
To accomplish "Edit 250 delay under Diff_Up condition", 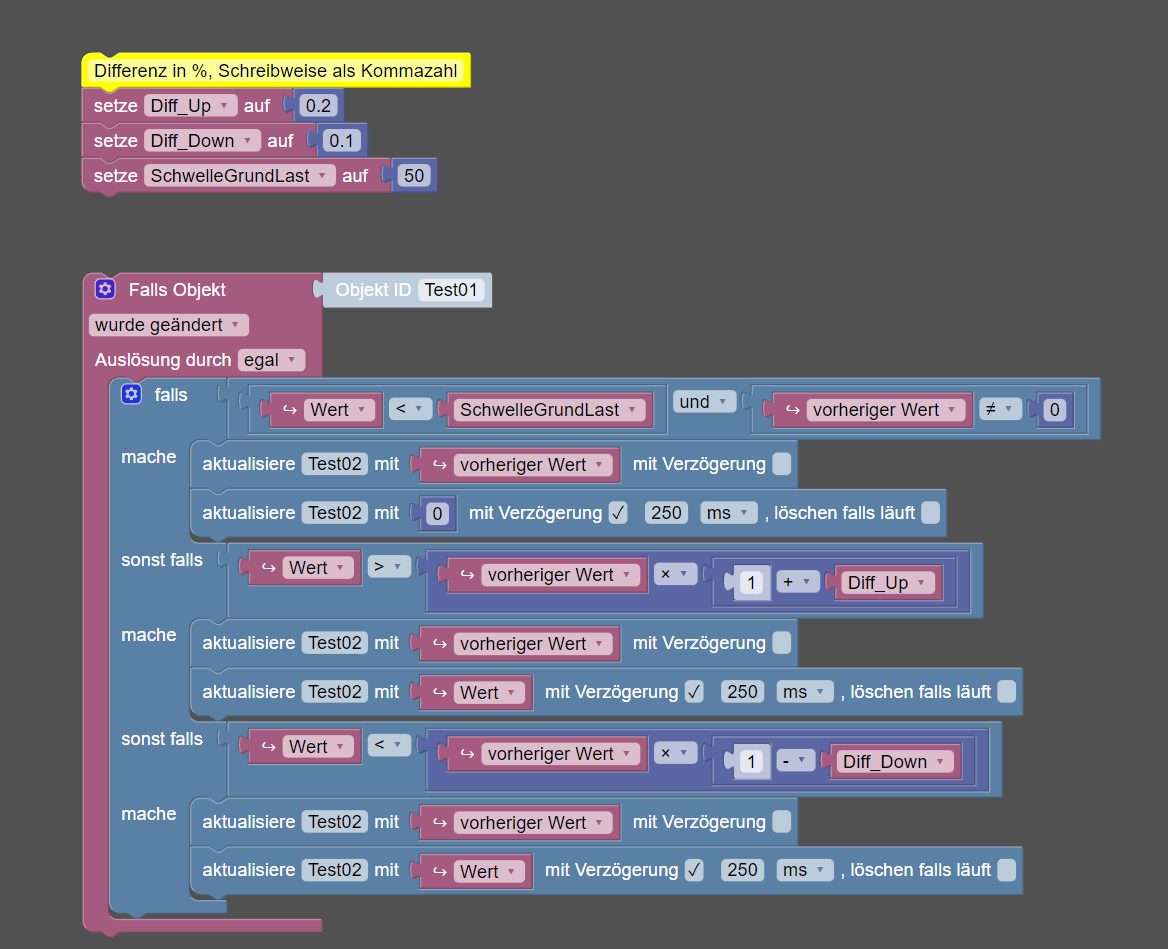I will [x=743, y=691].
